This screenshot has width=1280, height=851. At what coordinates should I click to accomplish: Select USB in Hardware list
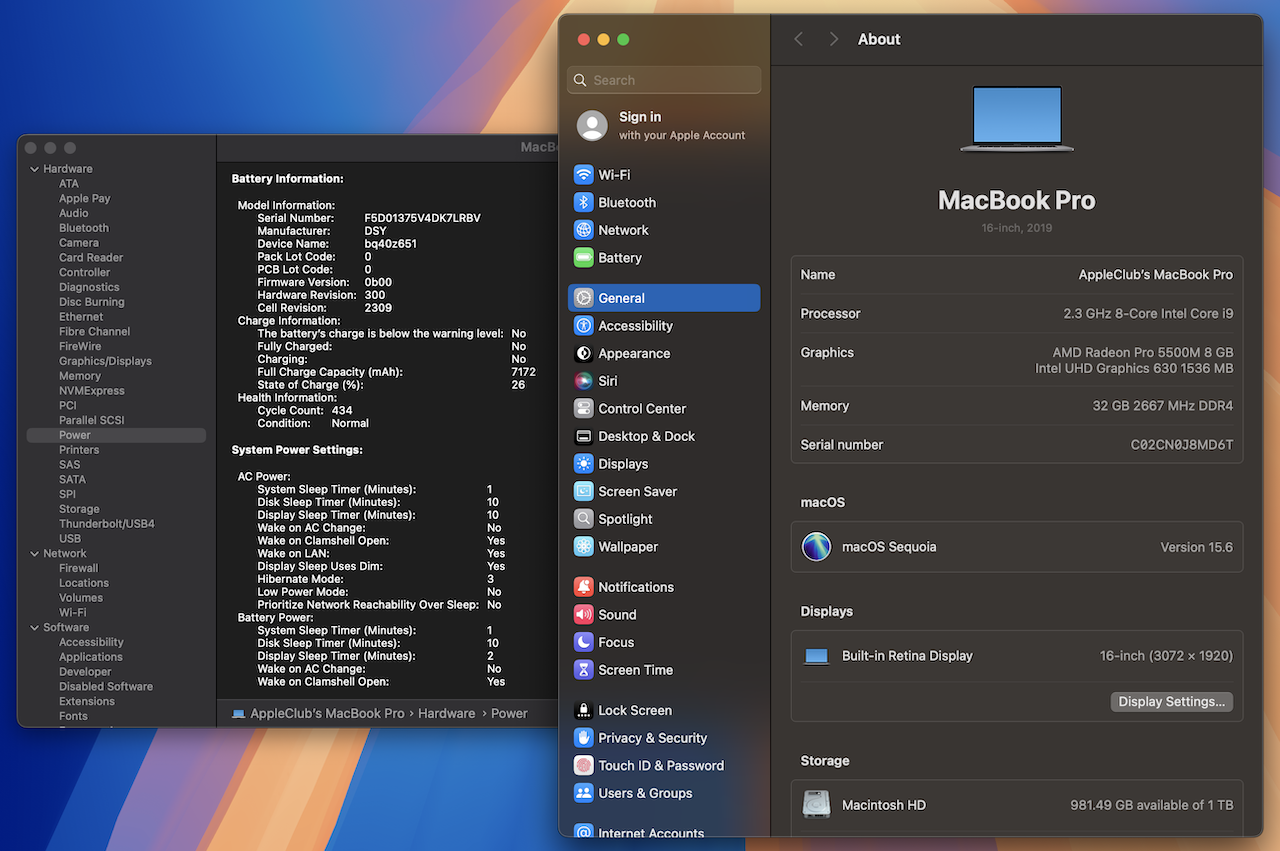pyautogui.click(x=70, y=539)
